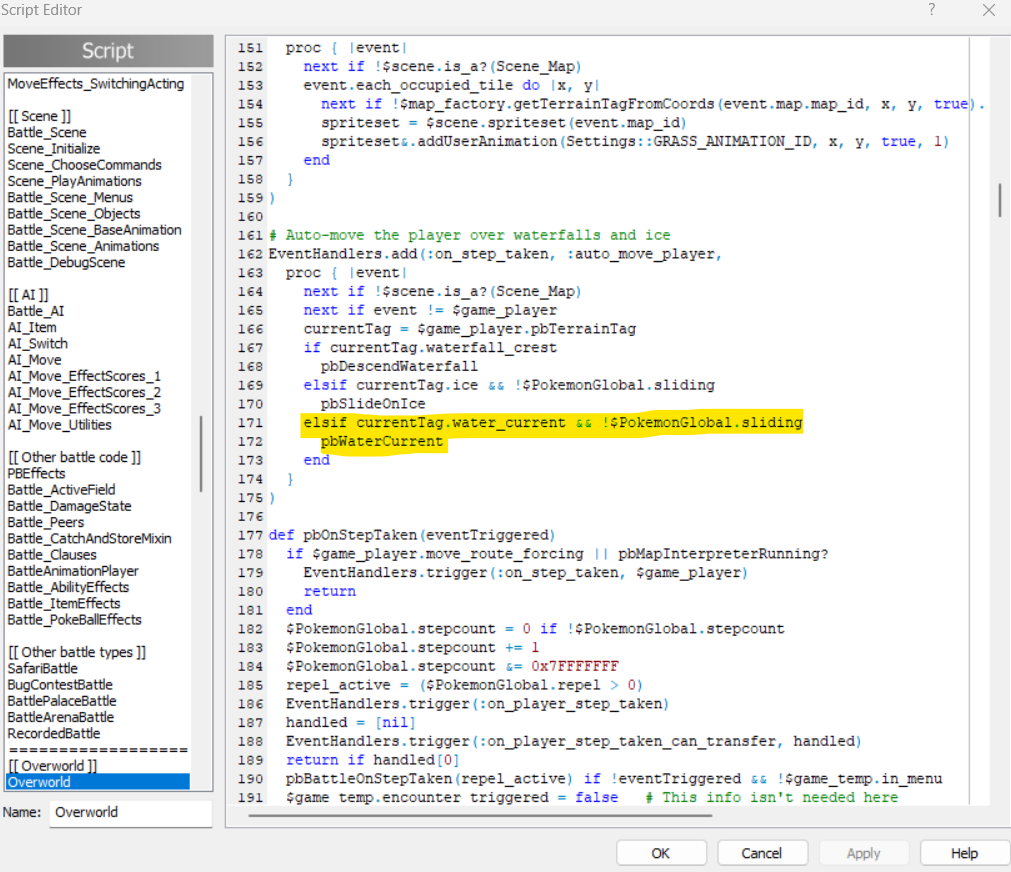Place cursor on highlighted pbWaterCurrent line
This screenshot has height=872, width=1011.
click(x=382, y=441)
